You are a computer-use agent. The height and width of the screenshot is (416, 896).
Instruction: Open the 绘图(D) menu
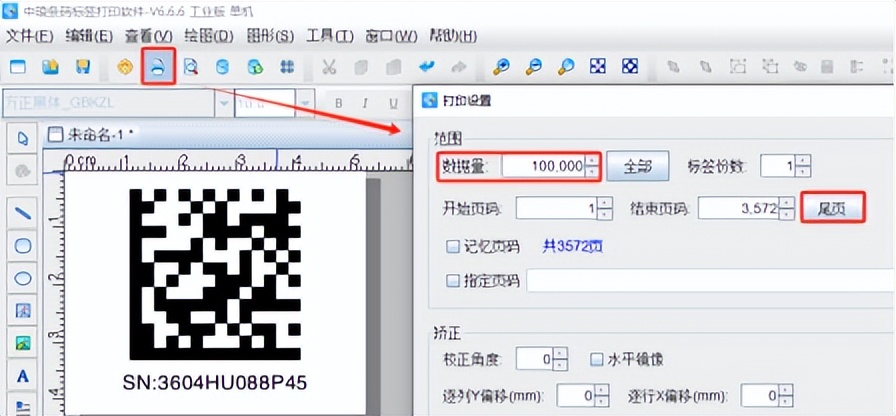click(209, 35)
